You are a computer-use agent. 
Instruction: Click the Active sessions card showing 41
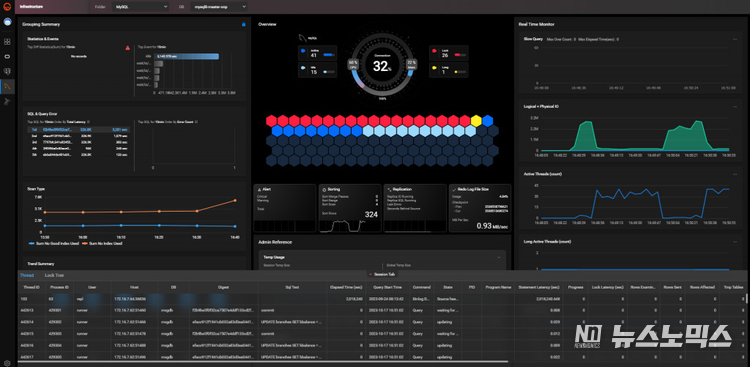(318, 53)
